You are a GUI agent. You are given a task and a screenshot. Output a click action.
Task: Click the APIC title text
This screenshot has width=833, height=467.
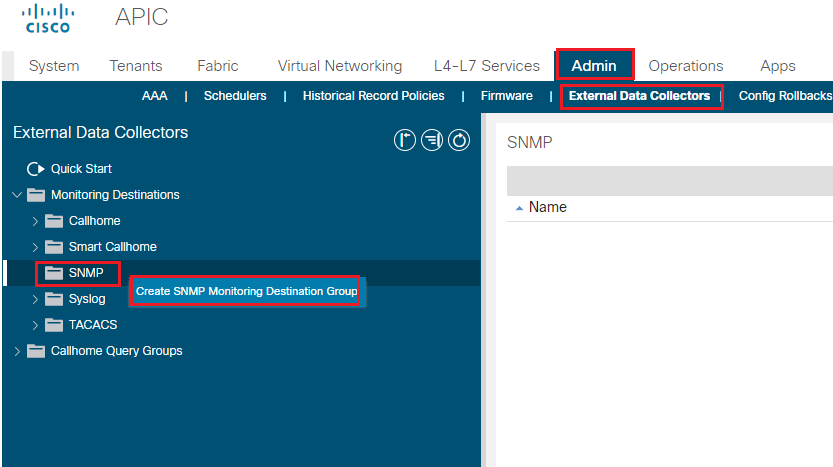(x=141, y=17)
